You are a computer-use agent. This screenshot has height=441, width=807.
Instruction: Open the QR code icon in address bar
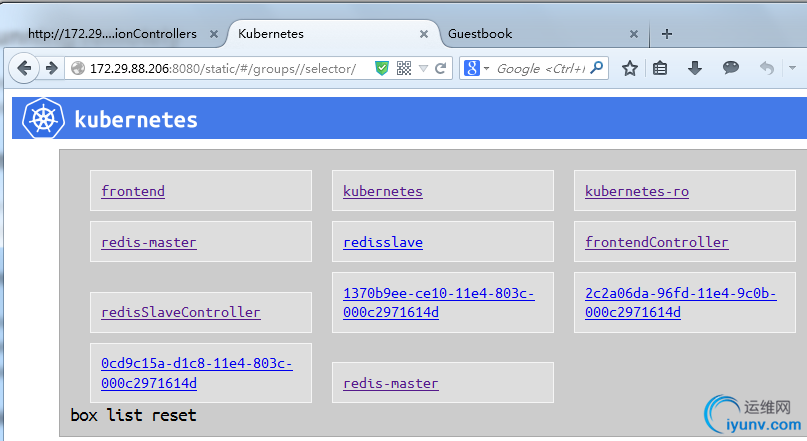point(404,68)
